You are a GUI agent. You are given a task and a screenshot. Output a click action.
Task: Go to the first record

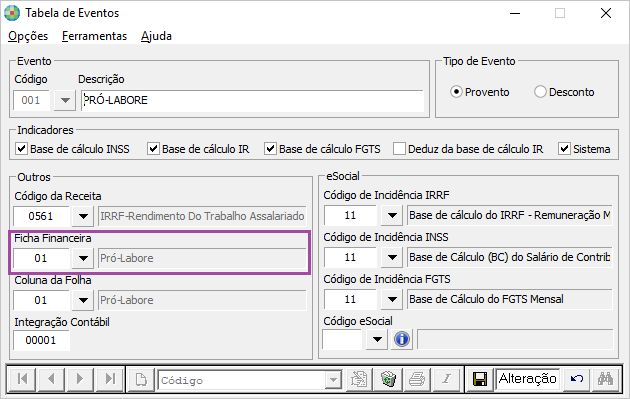[22, 379]
